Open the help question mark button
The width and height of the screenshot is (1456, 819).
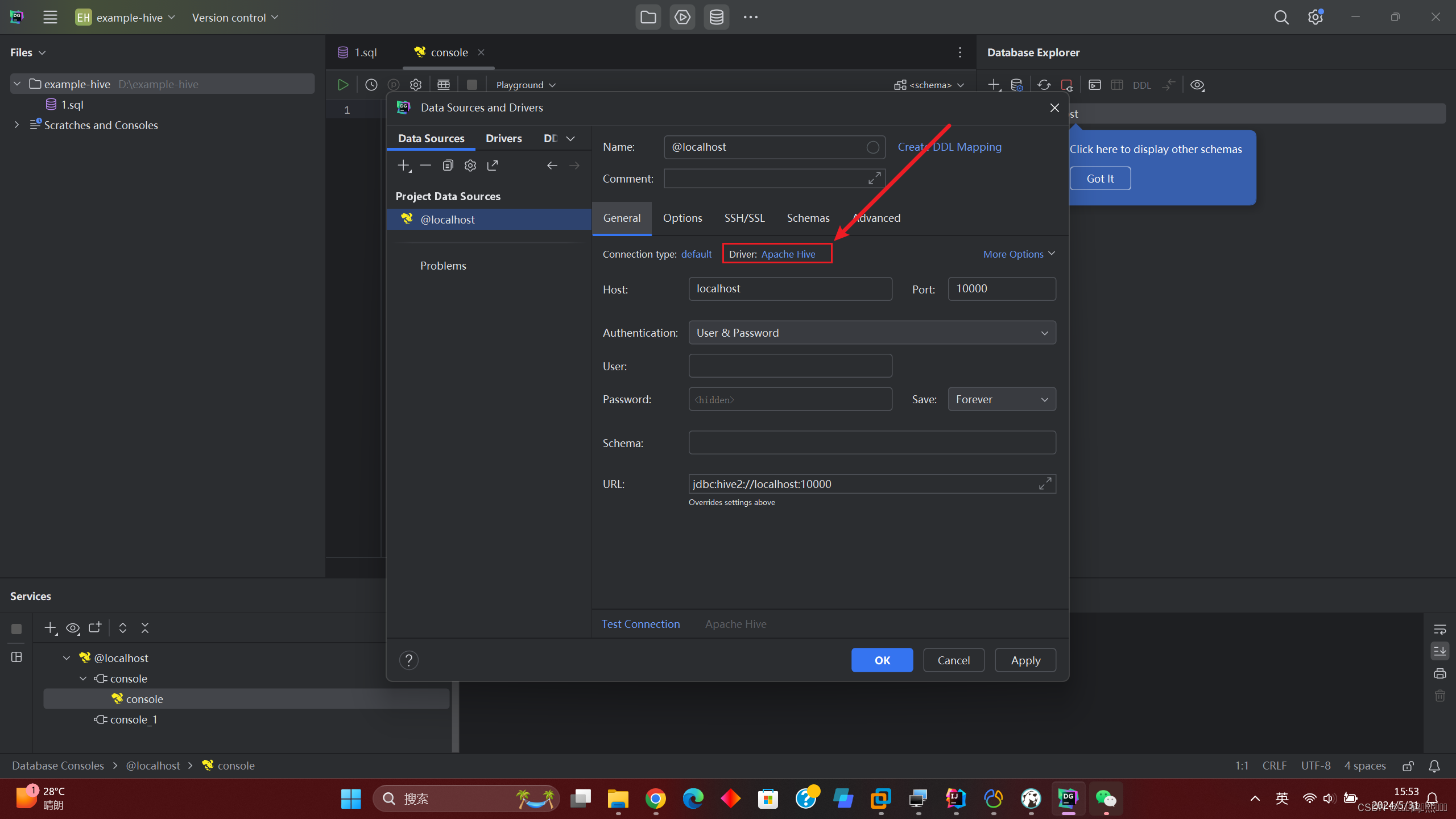click(408, 660)
